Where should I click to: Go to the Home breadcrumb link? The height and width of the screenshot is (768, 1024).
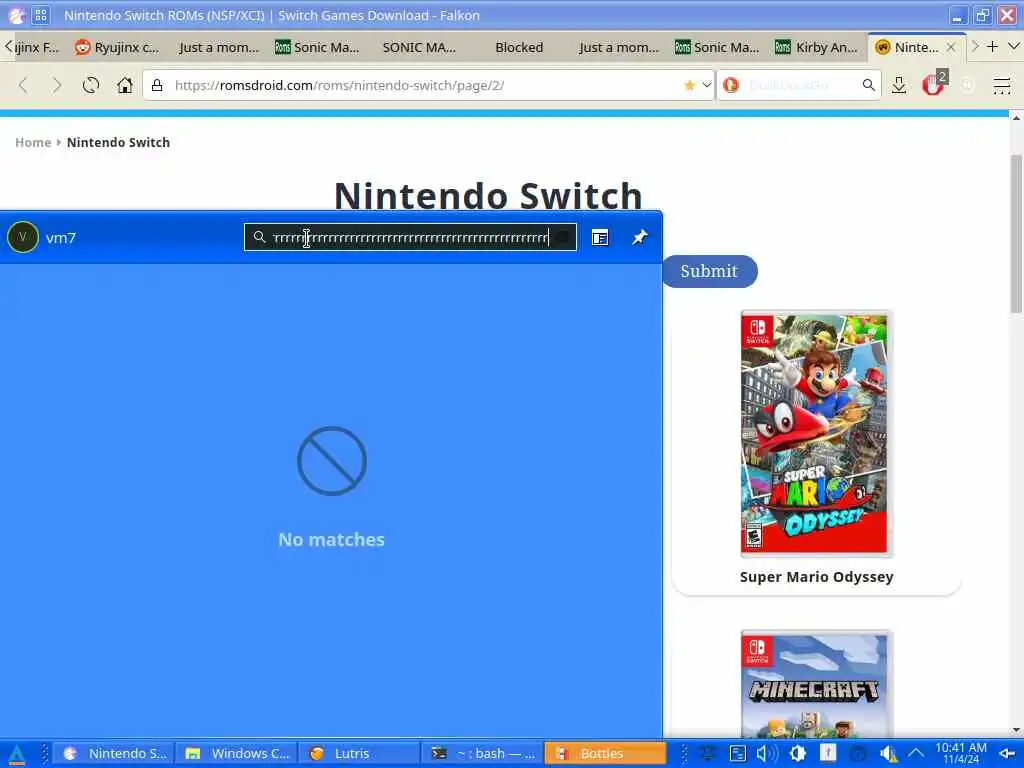33,142
